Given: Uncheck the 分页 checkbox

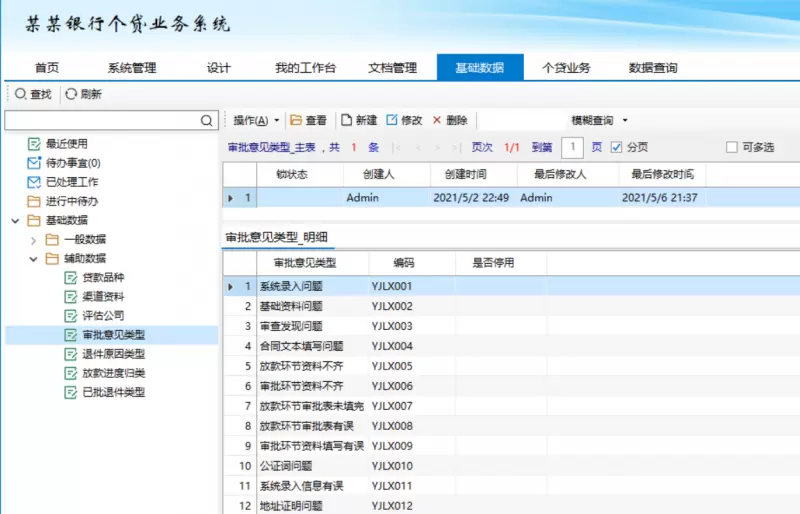Looking at the screenshot, I should 616,147.
